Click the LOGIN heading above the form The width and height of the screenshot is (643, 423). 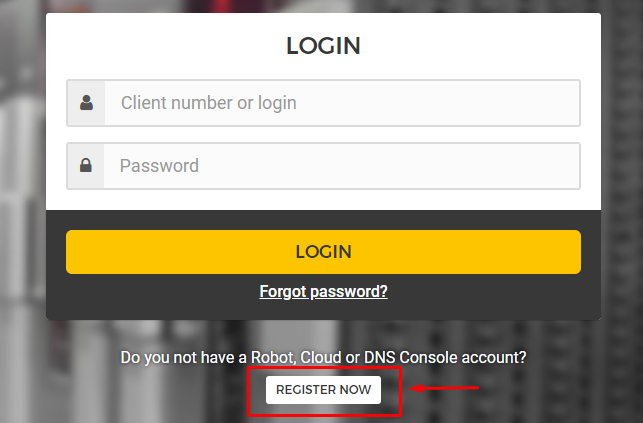323,46
